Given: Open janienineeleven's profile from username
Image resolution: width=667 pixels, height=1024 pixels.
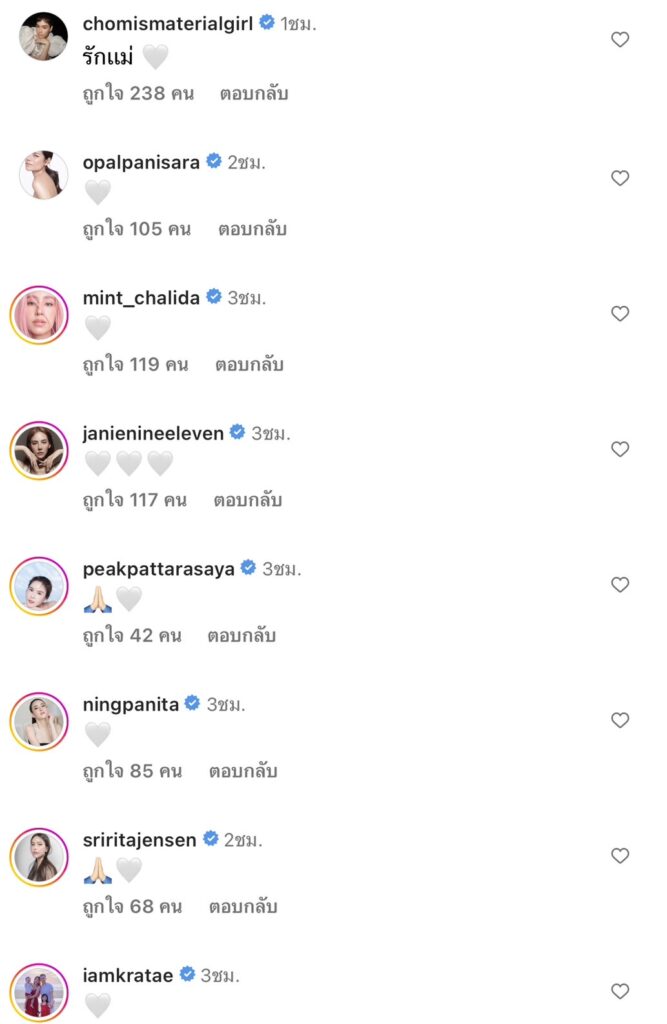Looking at the screenshot, I should pyautogui.click(x=153, y=433).
